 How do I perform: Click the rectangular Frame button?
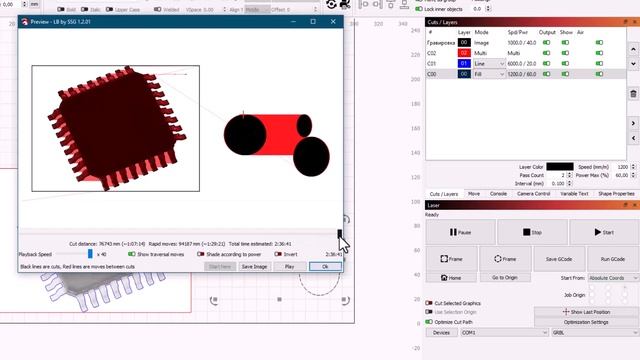pos(451,259)
